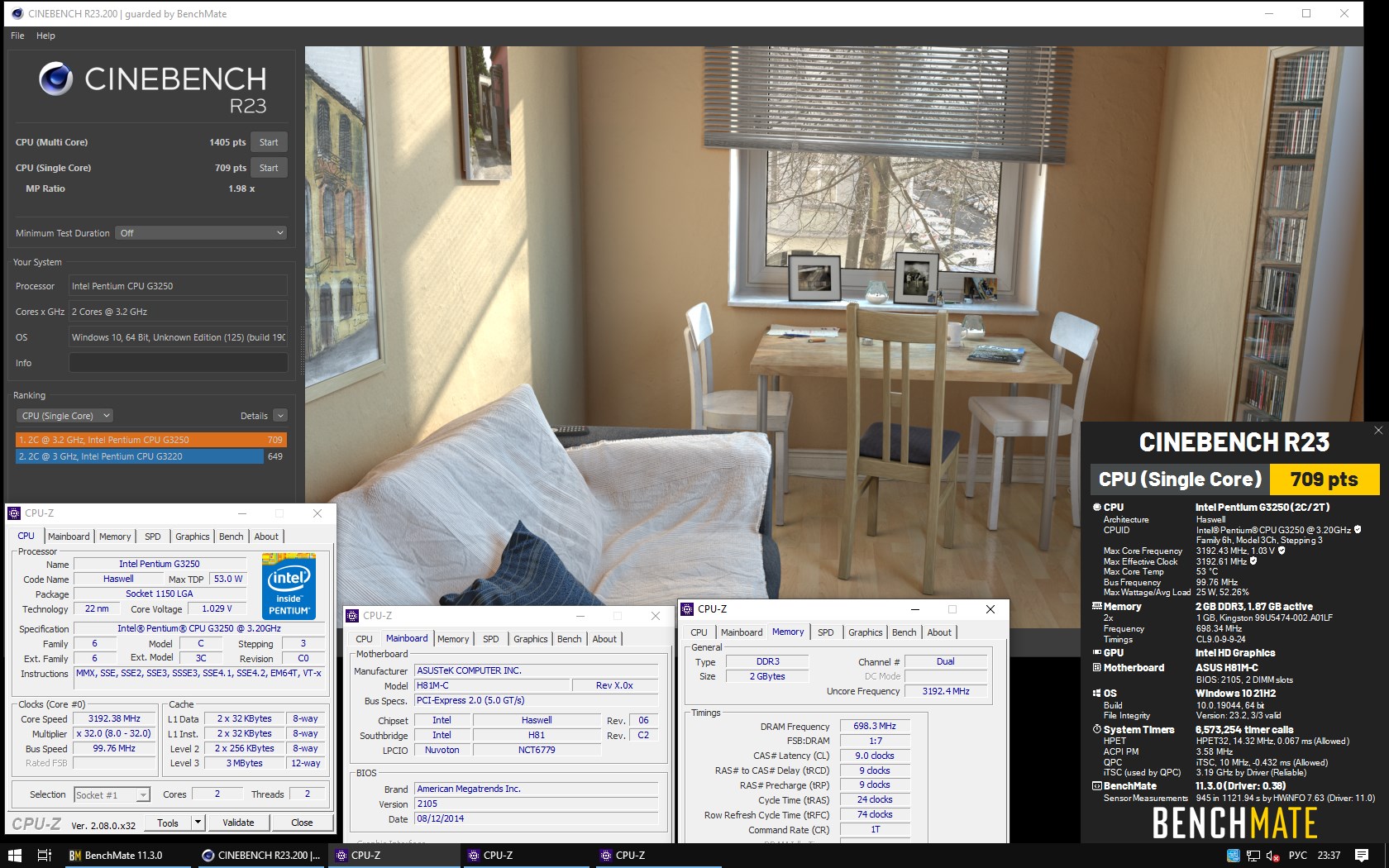This screenshot has width=1389, height=868.
Task: Open the Windows Start menu
Action: tap(14, 855)
